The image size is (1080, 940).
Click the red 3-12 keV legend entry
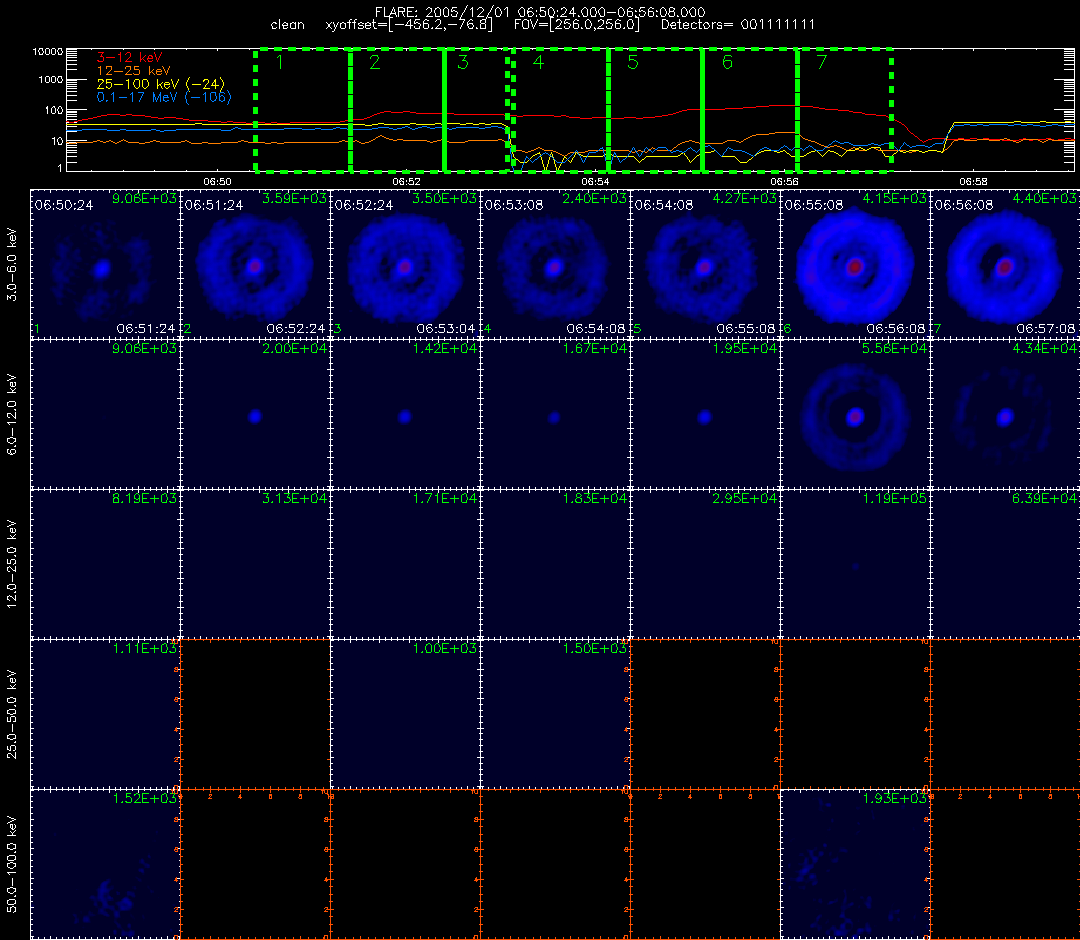pyautogui.click(x=129, y=58)
